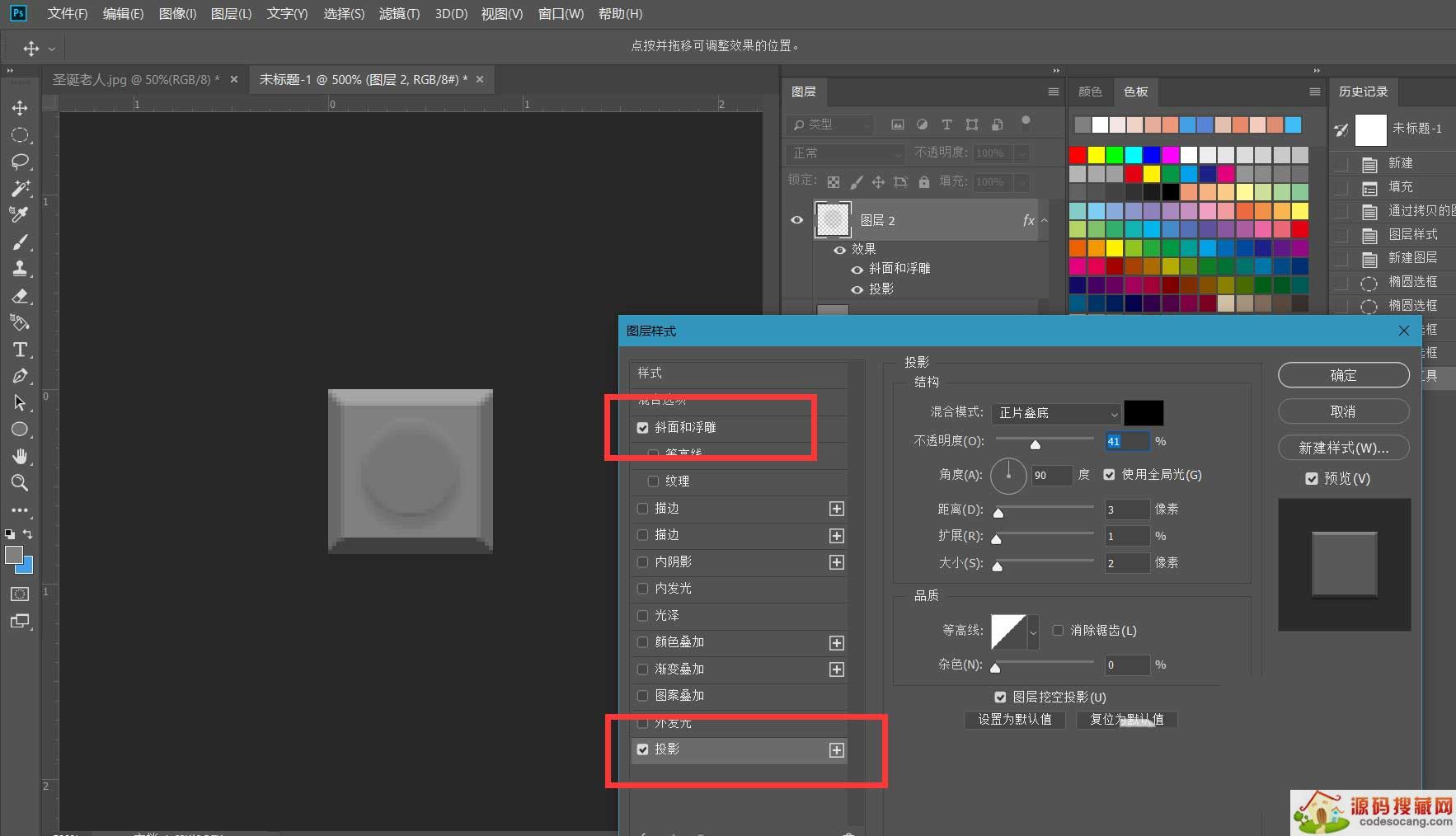The image size is (1456, 836).
Task: Click the black shadow color swatch
Action: (x=1144, y=413)
